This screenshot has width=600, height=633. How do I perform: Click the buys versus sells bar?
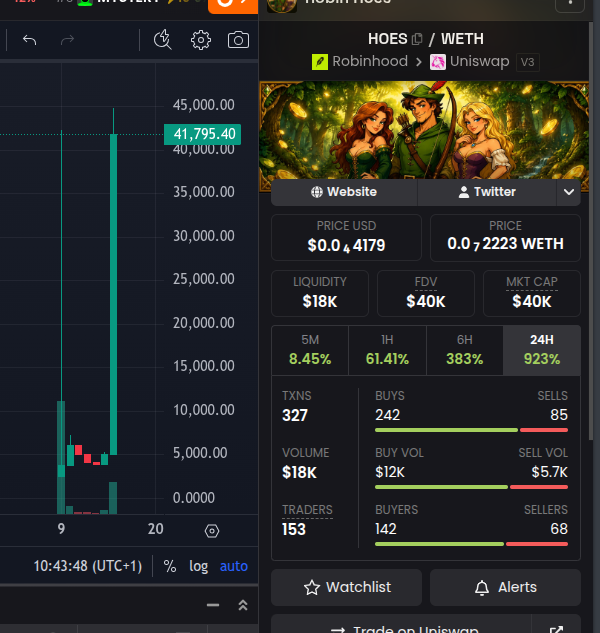pyautogui.click(x=471, y=430)
